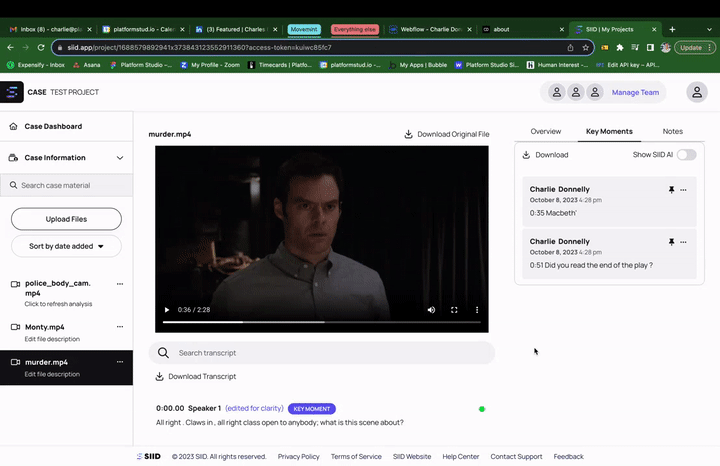Focus the Search case material field
The image size is (720, 466).
point(67,185)
